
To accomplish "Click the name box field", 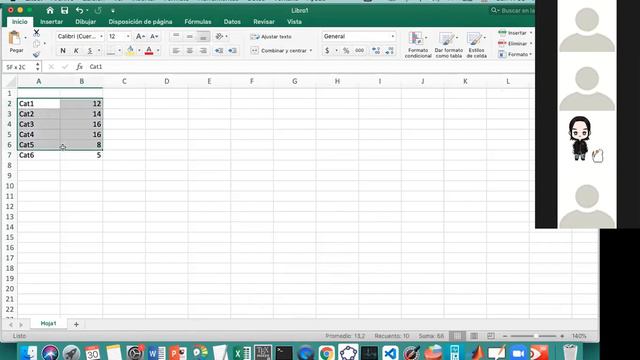I will [x=19, y=67].
